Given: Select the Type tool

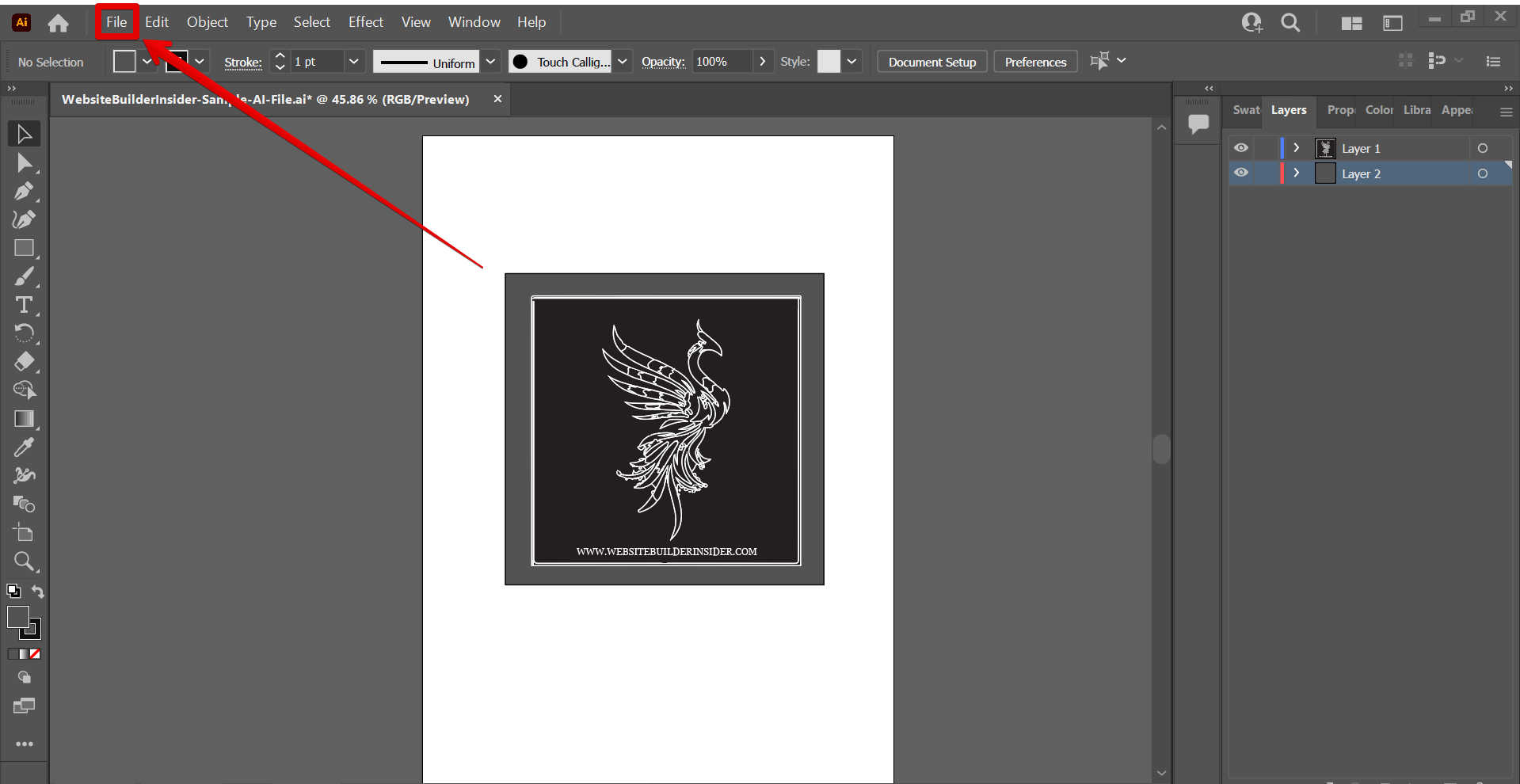Looking at the screenshot, I should (24, 305).
